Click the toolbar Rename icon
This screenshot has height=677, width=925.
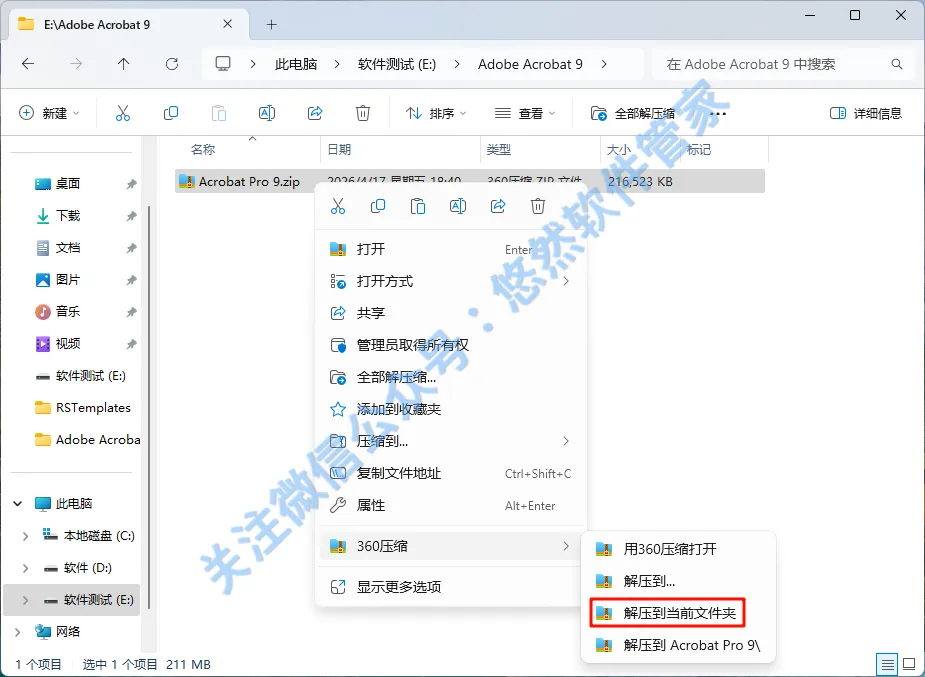tap(267, 113)
